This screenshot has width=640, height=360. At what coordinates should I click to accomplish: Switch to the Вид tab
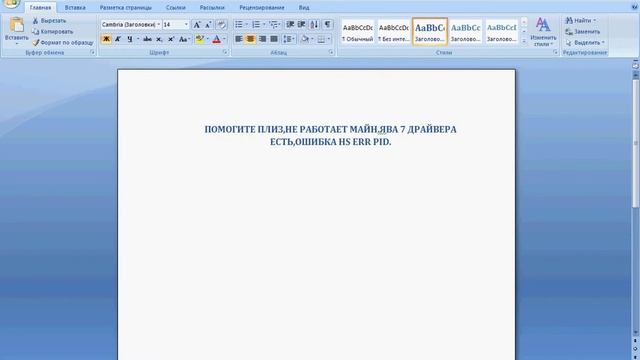[x=304, y=8]
